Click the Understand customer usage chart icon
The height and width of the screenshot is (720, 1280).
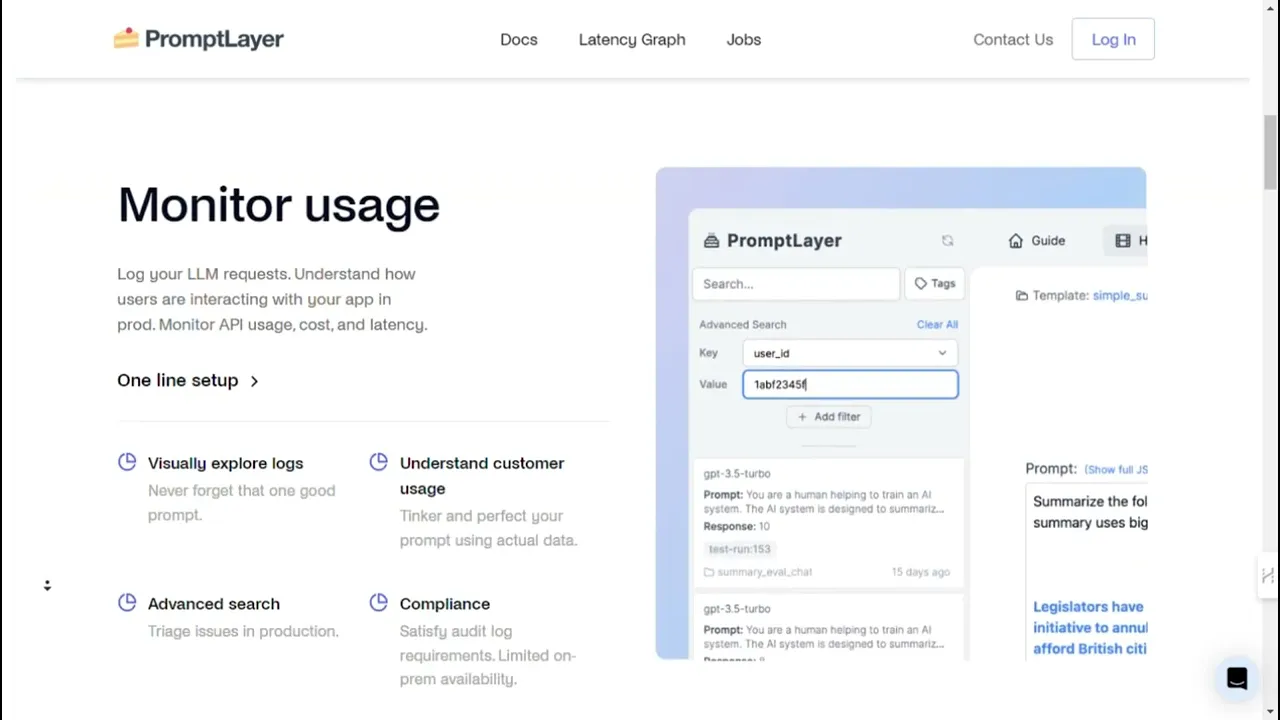click(x=378, y=462)
